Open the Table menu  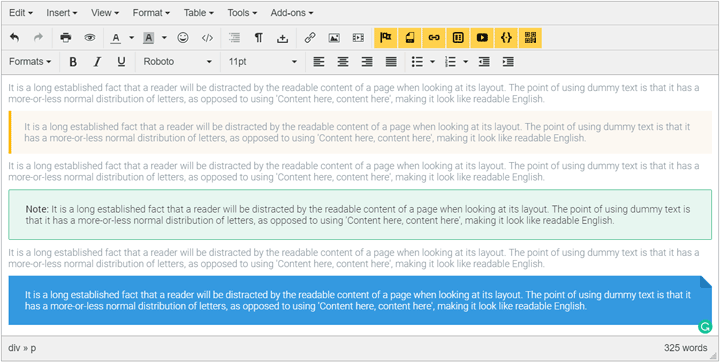[199, 13]
